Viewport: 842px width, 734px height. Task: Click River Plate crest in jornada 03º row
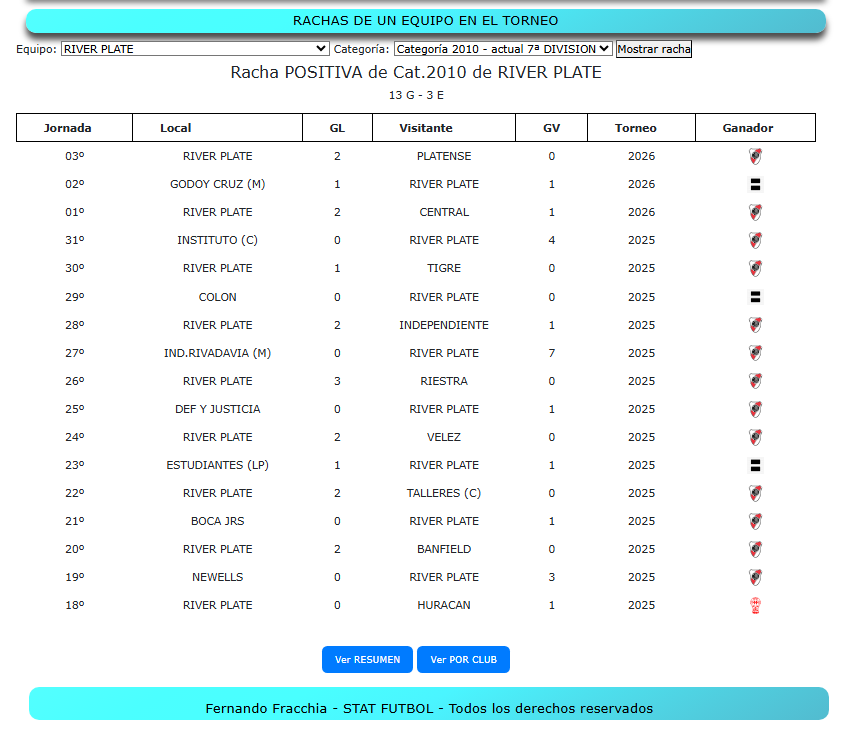coord(755,156)
